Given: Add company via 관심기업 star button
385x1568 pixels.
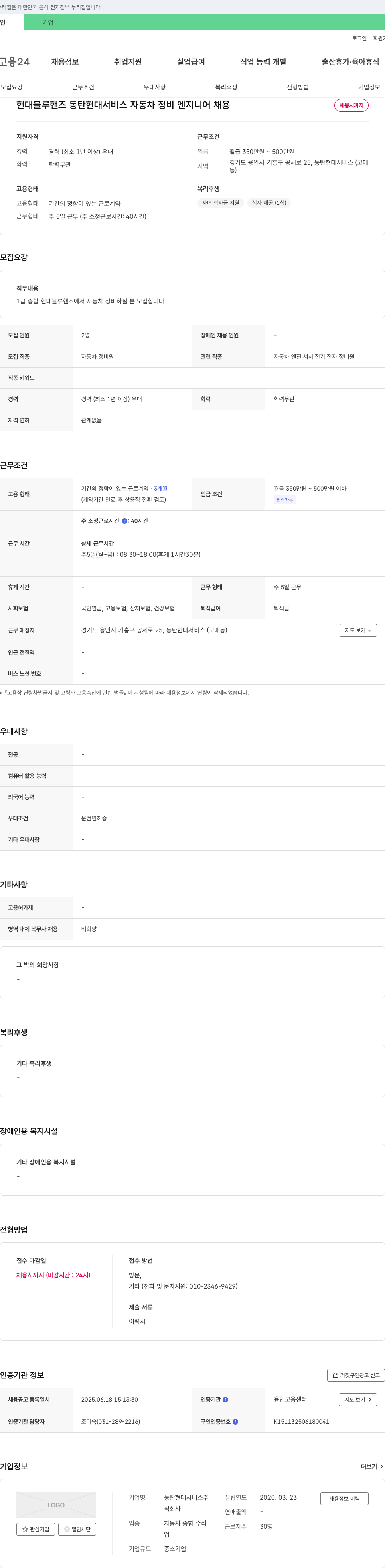Looking at the screenshot, I should coord(36,1529).
